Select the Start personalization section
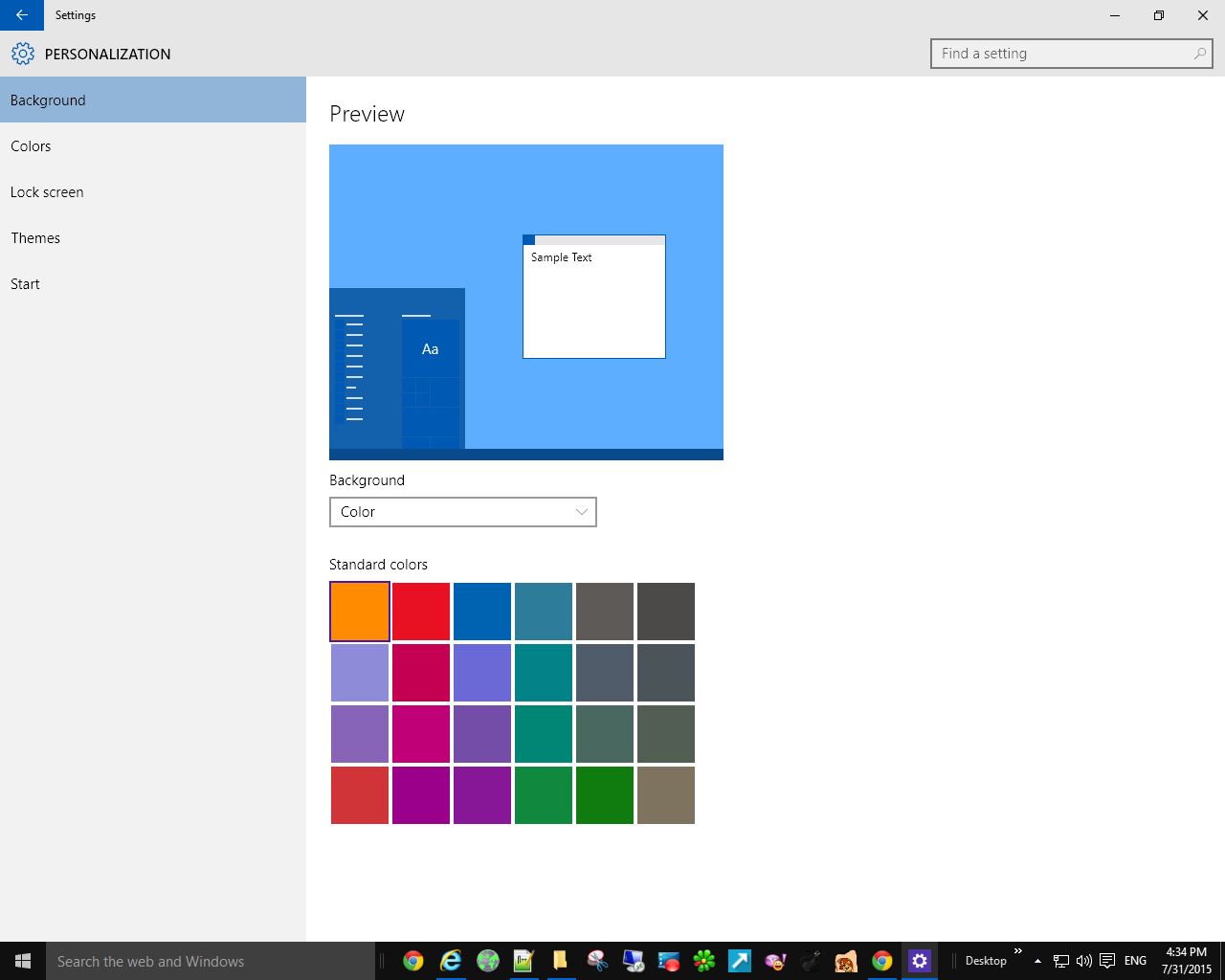Viewport: 1225px width, 980px height. pos(25,284)
